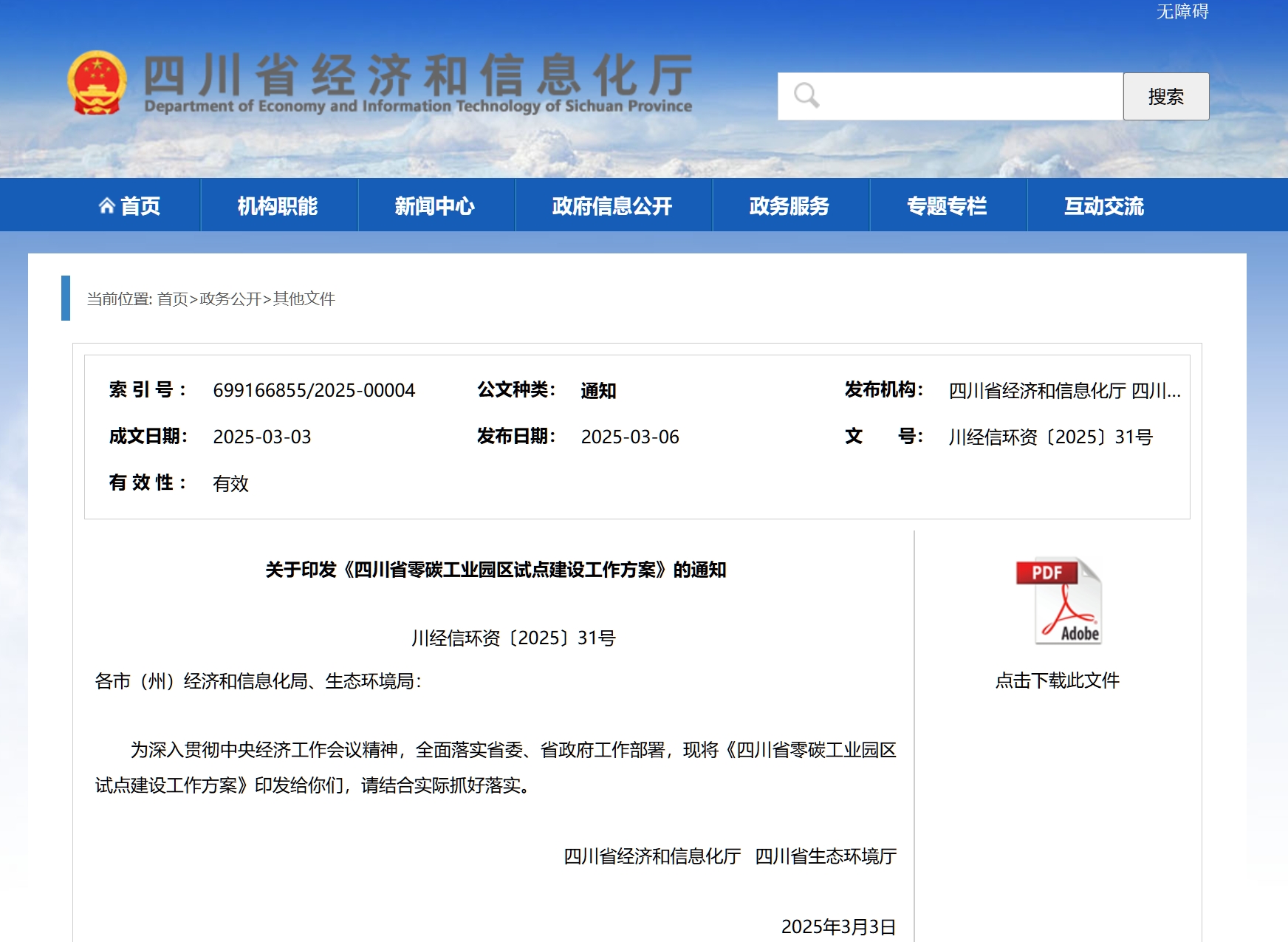The image size is (1288, 942).
Task: Click the home icon beside 首页
Action: (107, 205)
